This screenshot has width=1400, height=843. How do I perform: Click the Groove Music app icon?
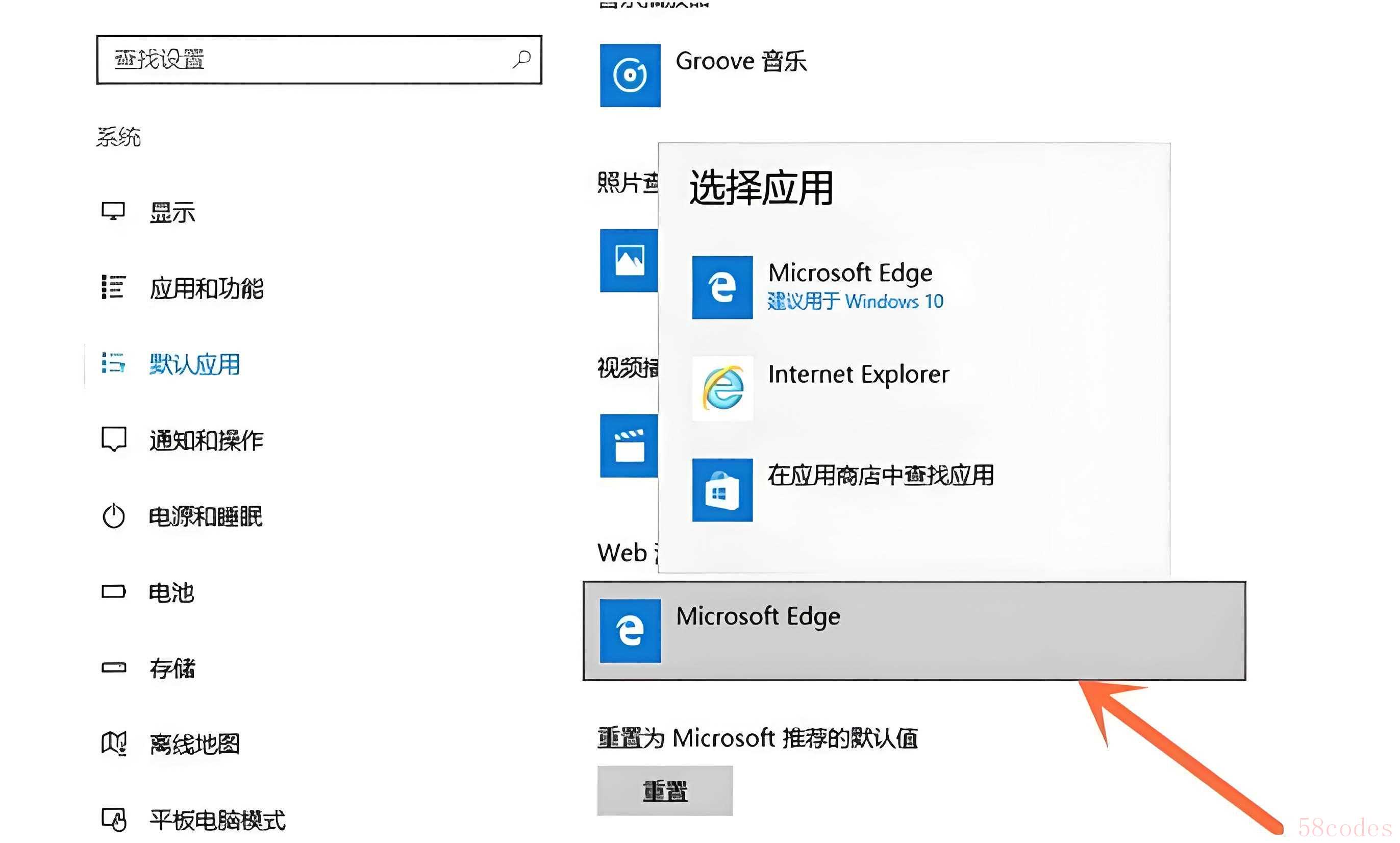tap(630, 75)
